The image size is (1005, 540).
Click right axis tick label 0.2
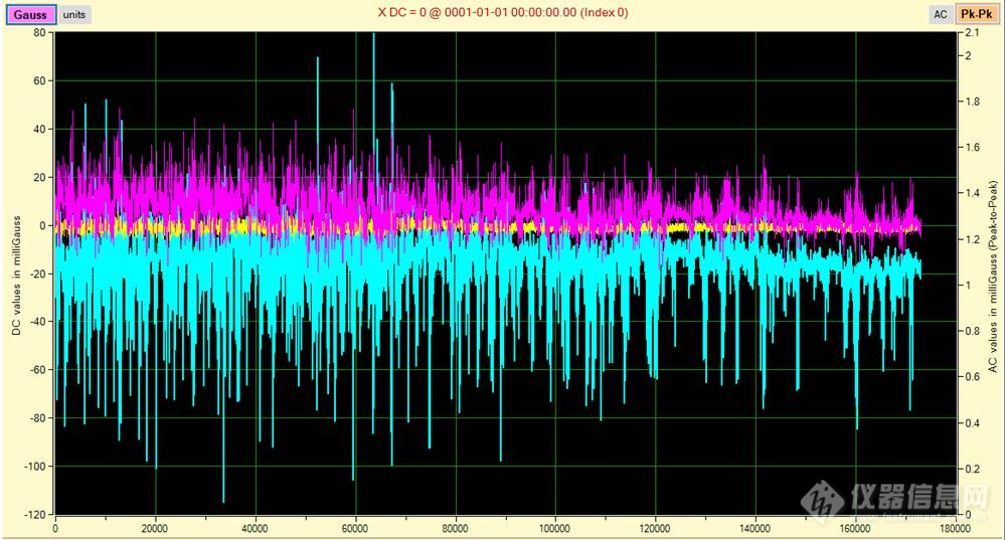pos(972,468)
